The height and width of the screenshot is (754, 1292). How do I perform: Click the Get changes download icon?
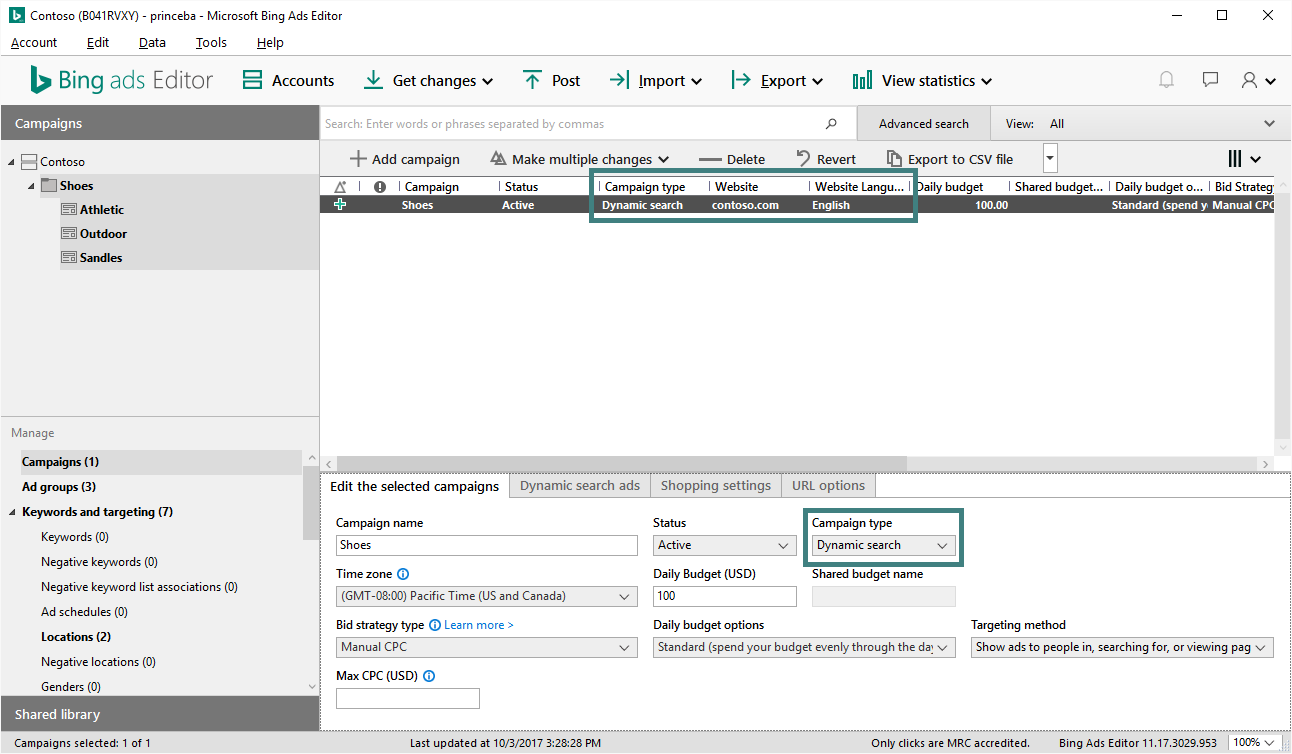pos(373,81)
